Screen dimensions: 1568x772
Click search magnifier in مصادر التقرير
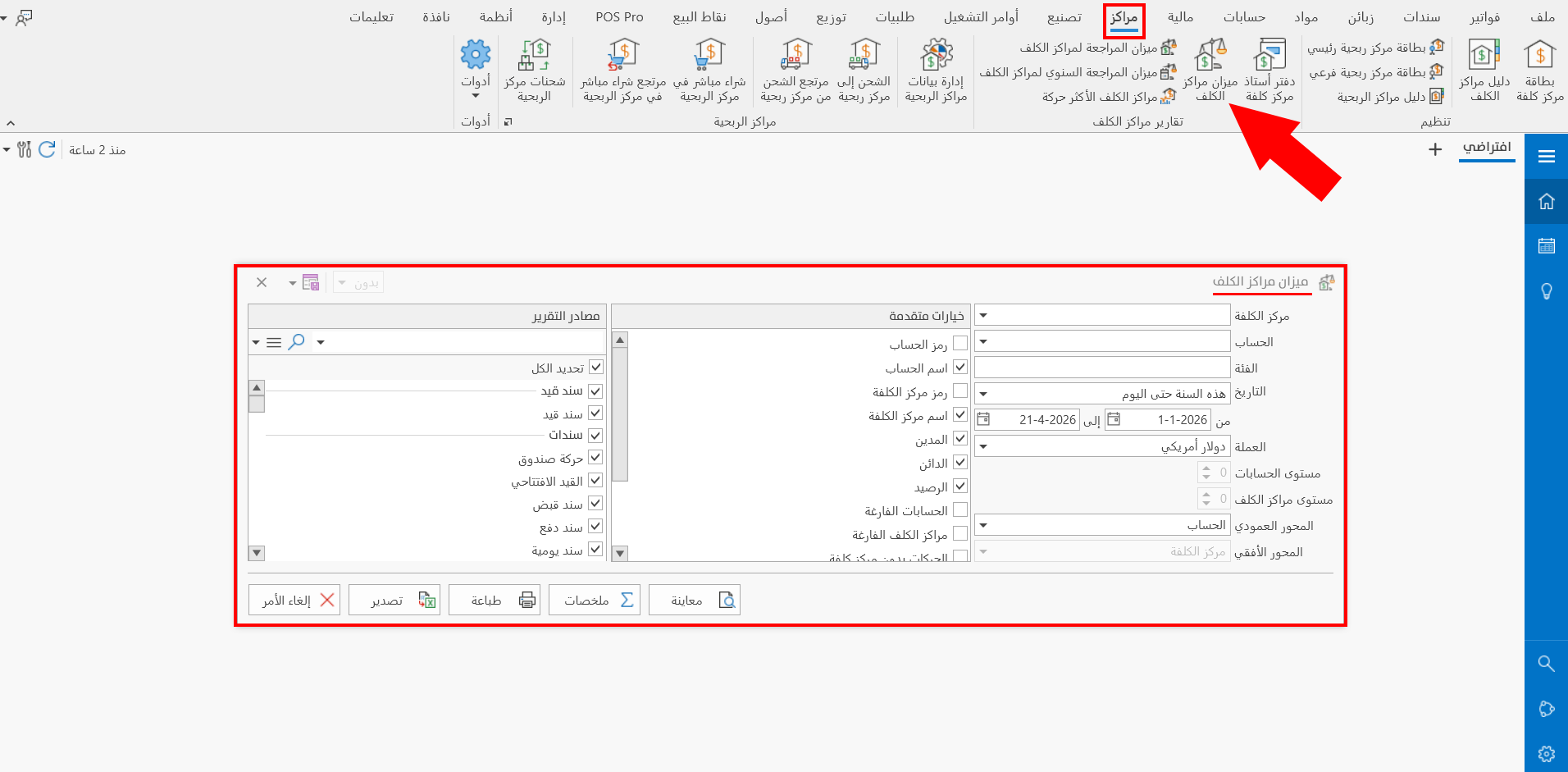point(297,341)
